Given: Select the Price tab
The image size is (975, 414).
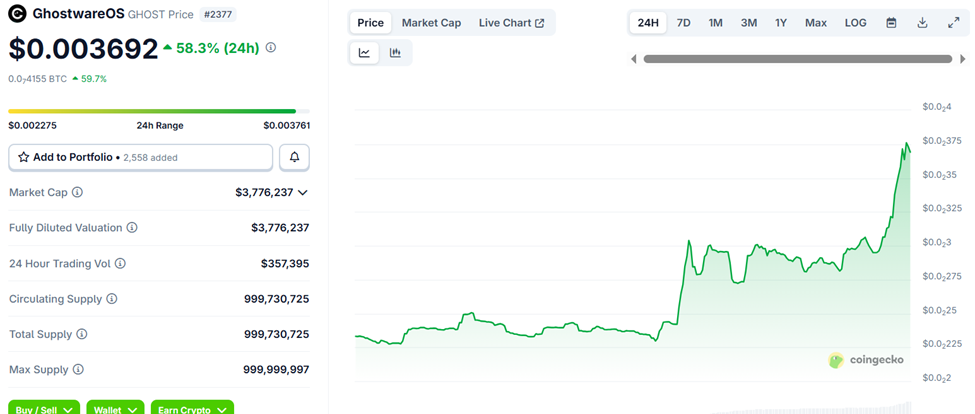Looking at the screenshot, I should pos(371,23).
